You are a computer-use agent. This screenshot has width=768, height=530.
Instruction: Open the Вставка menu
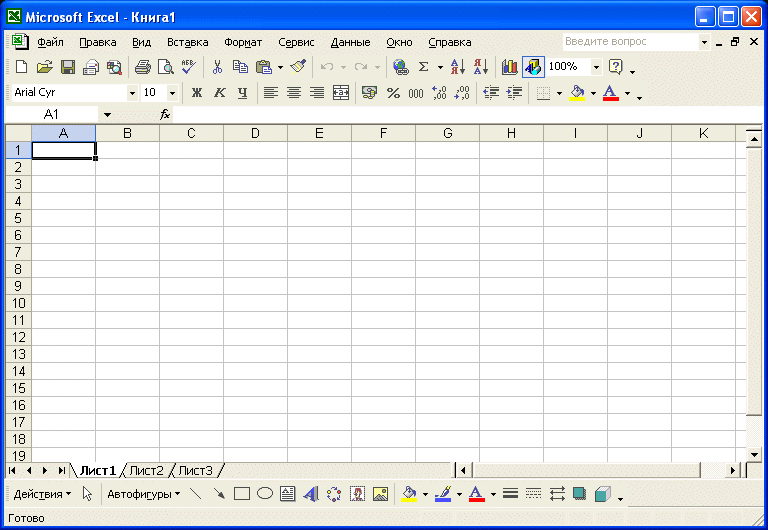coord(188,42)
